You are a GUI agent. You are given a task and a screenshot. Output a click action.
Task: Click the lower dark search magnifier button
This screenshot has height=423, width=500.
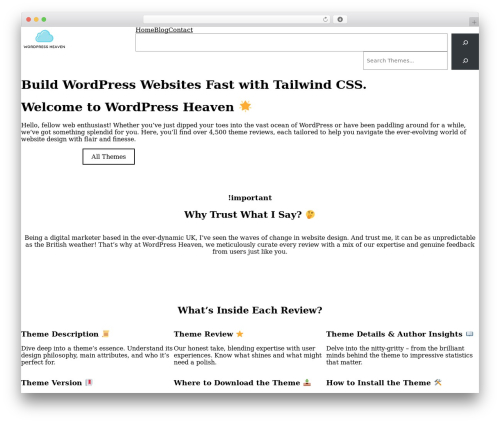coord(465,61)
